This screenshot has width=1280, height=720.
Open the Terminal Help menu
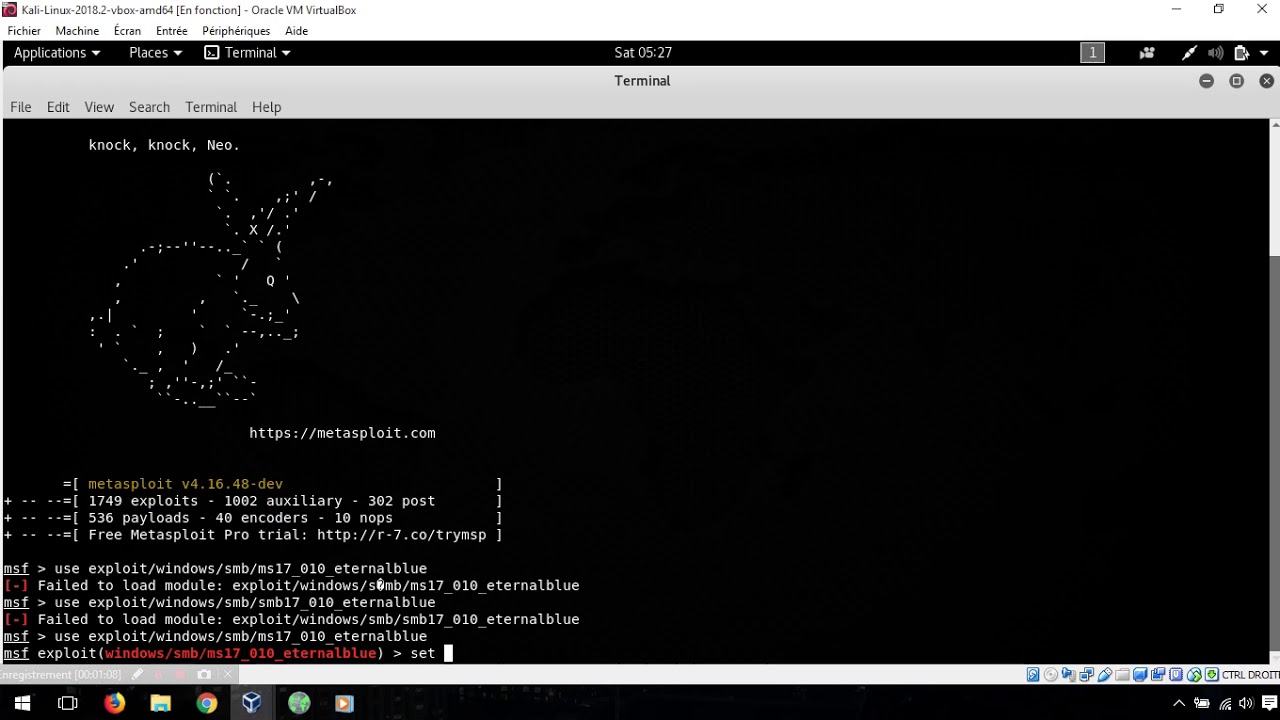tap(266, 107)
